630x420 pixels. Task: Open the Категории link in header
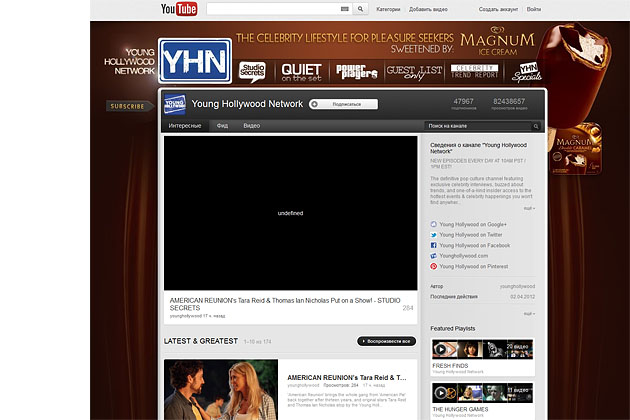388,10
